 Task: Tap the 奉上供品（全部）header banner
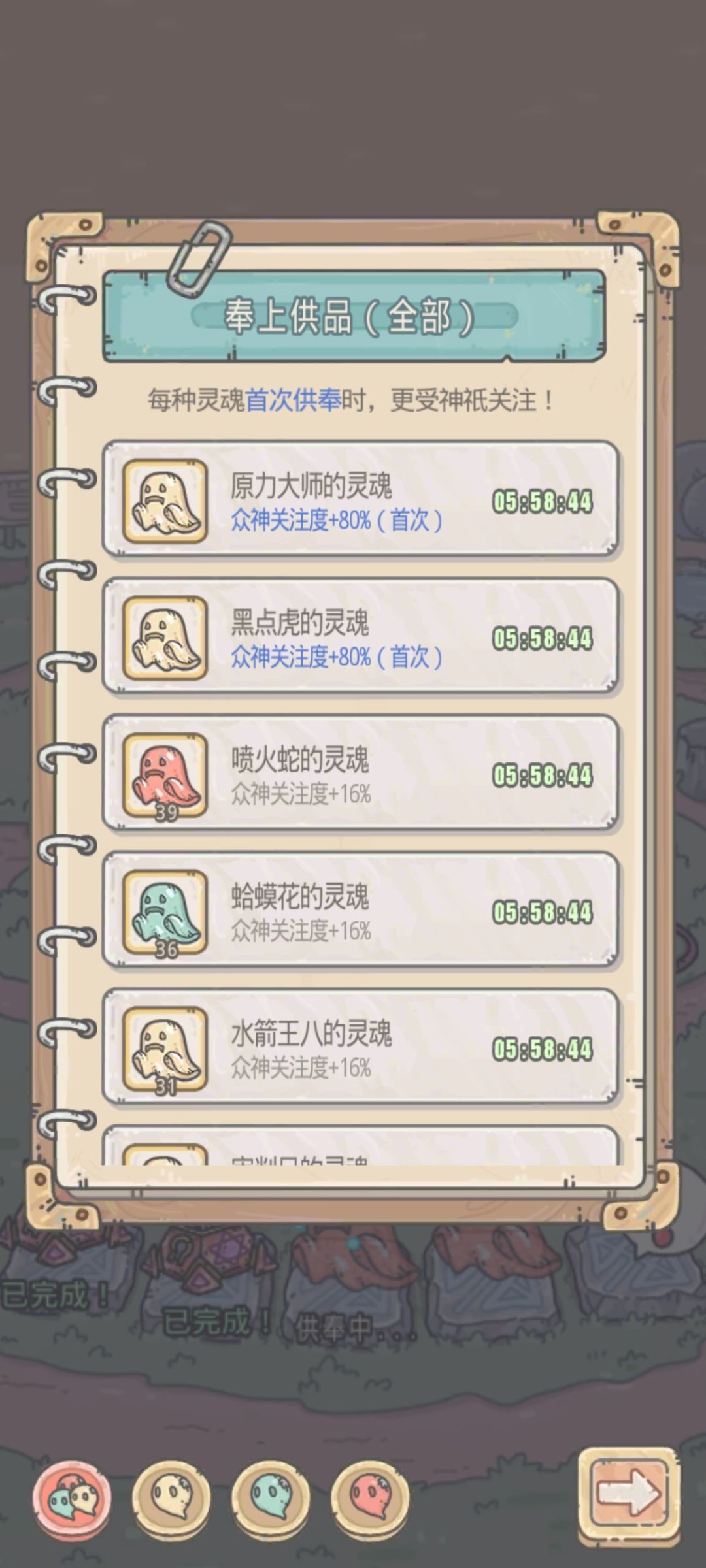[354, 316]
